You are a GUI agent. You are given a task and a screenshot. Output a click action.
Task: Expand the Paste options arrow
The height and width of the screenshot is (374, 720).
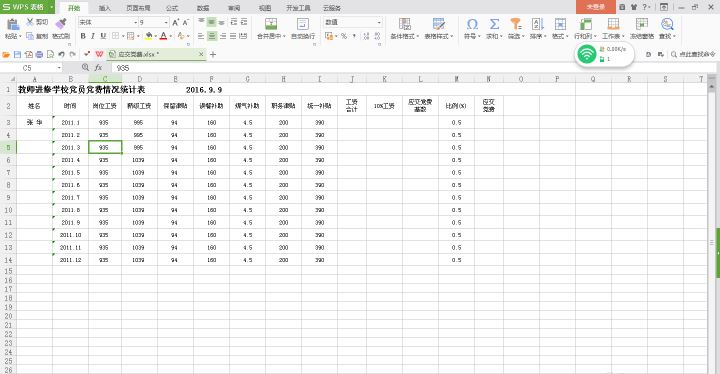[20, 36]
